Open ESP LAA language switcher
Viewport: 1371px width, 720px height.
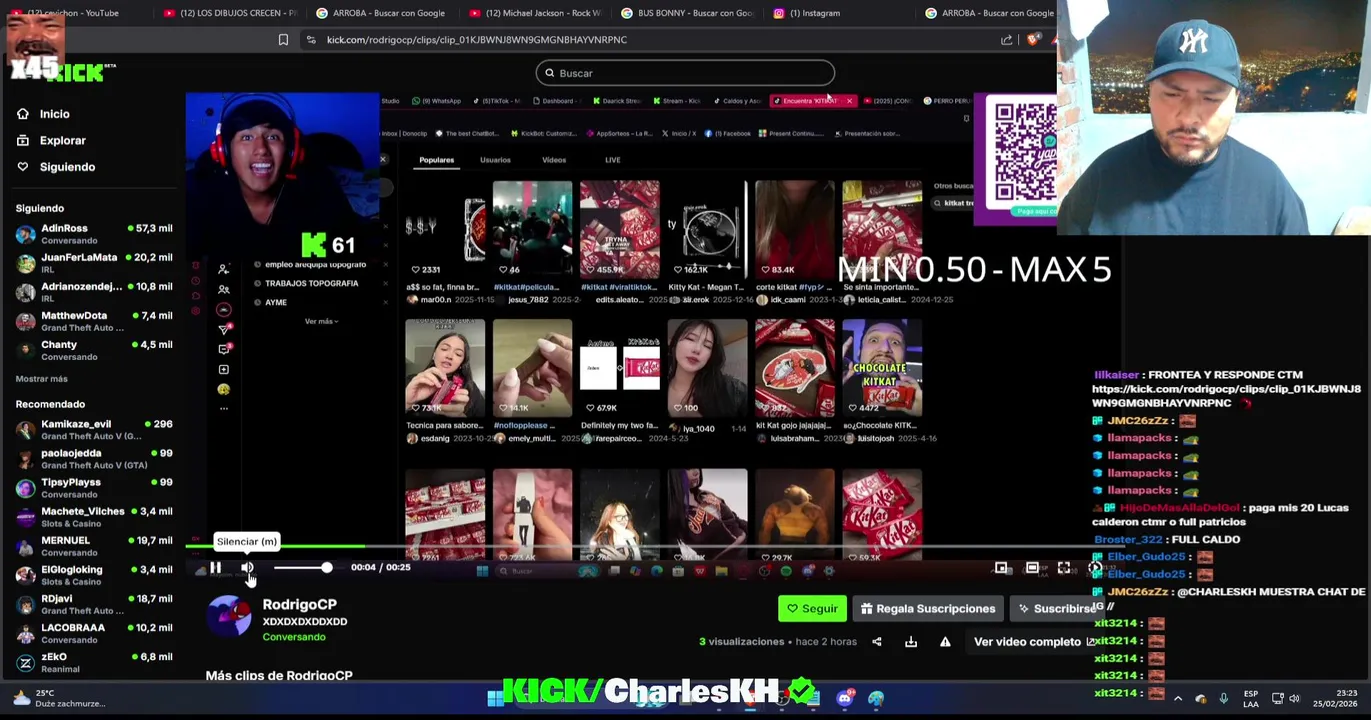1251,698
